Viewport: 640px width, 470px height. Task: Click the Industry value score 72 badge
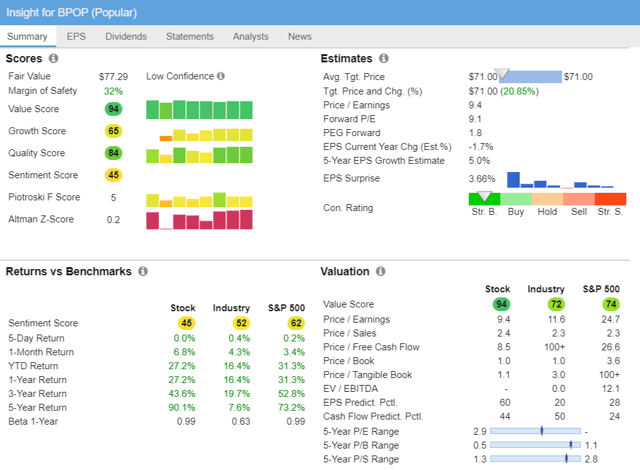[556, 304]
